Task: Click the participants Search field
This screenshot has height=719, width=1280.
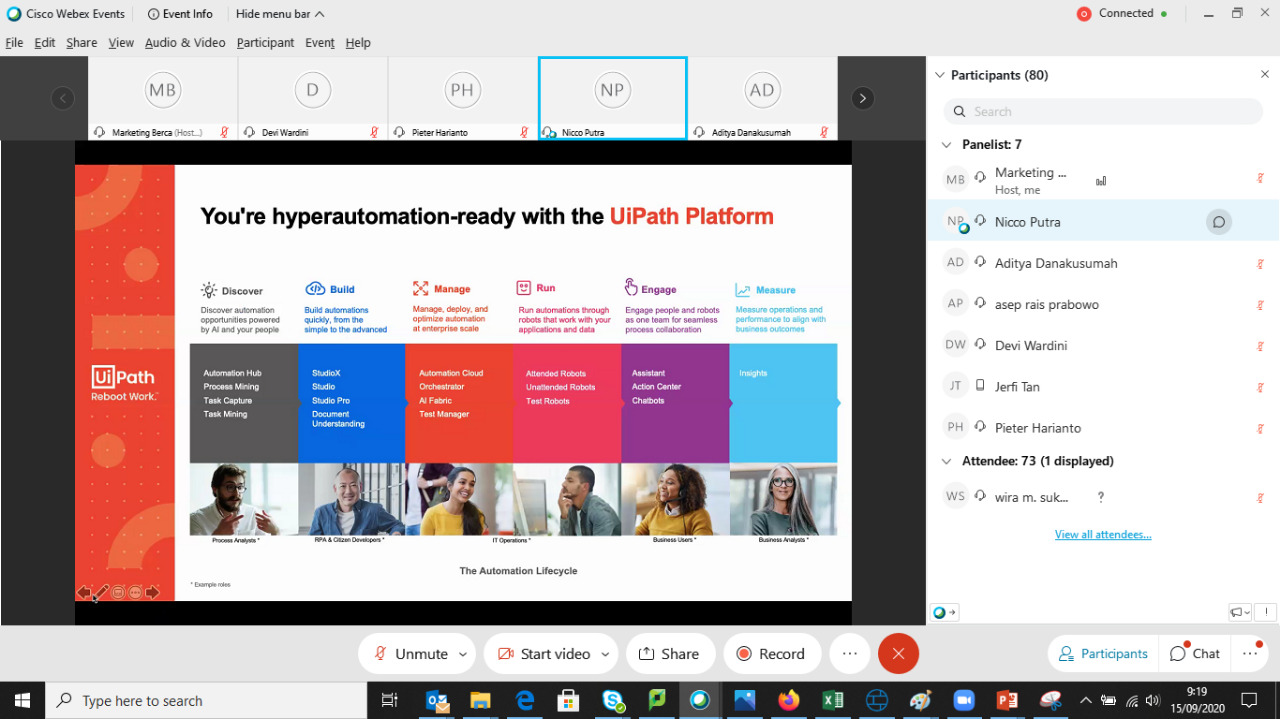Action: tap(1103, 112)
